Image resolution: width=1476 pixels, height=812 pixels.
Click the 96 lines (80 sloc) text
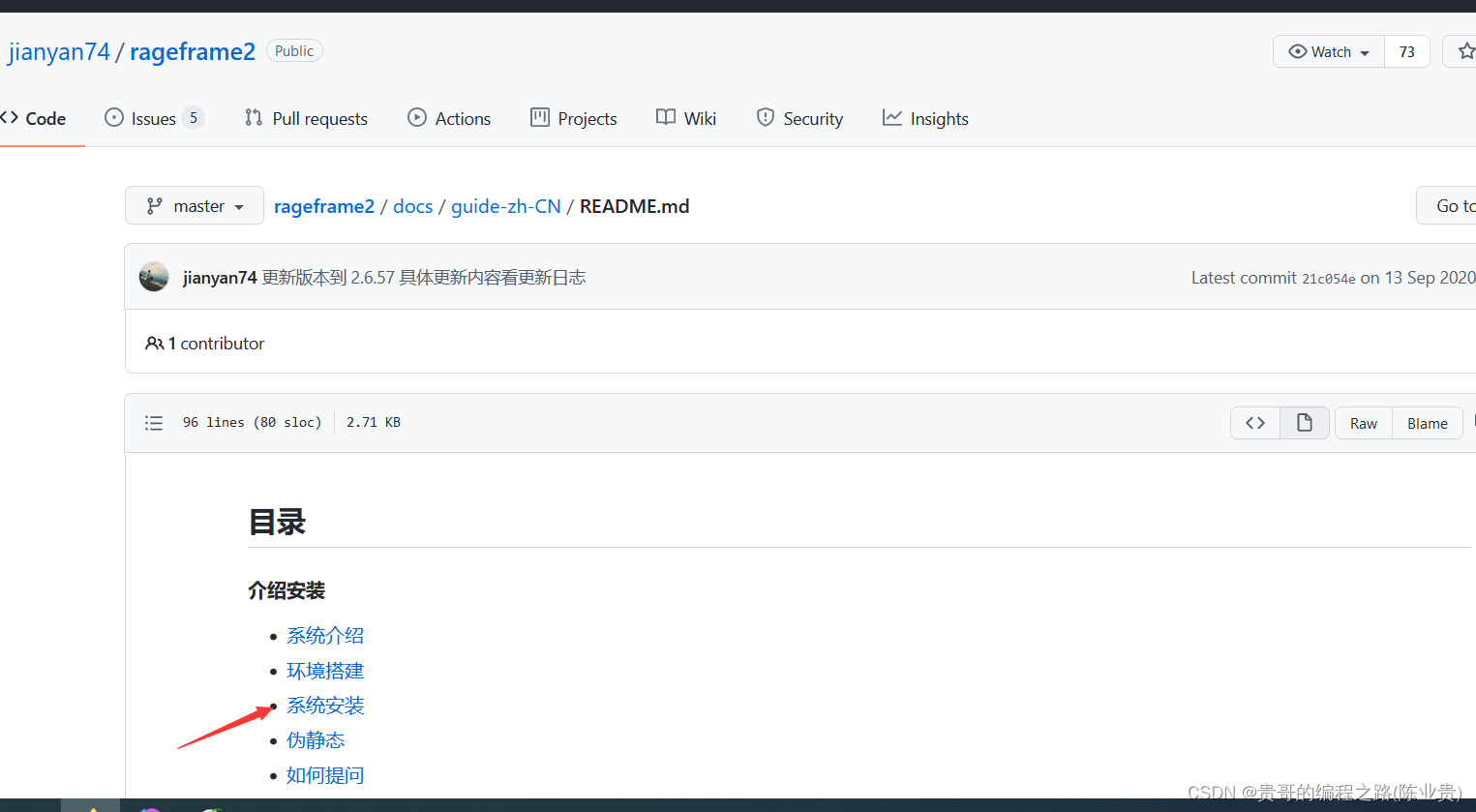(x=253, y=422)
